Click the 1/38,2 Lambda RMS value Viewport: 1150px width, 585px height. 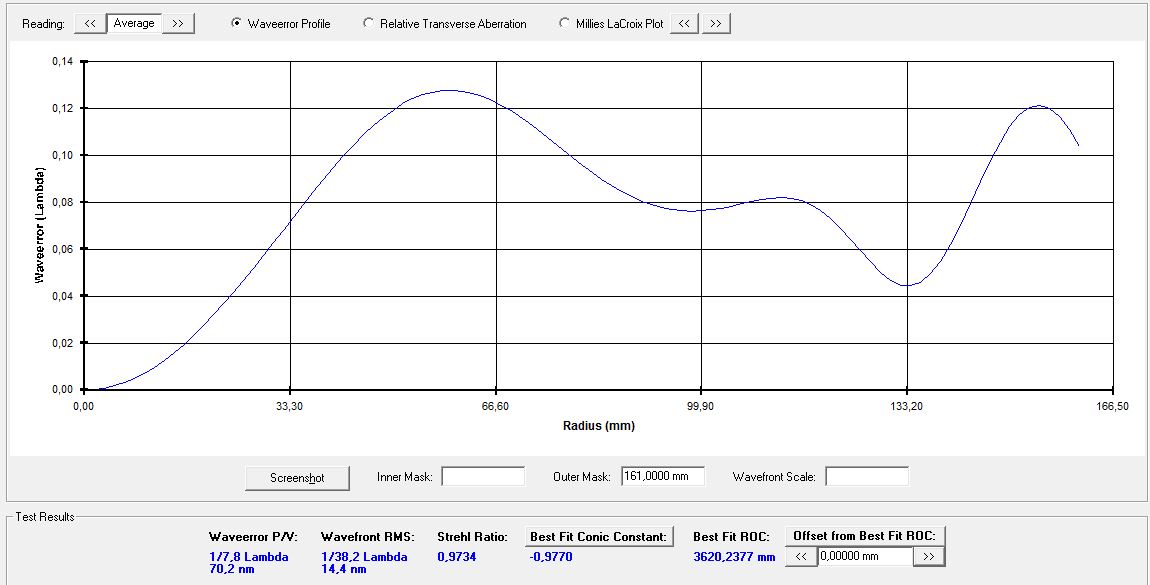(365, 556)
